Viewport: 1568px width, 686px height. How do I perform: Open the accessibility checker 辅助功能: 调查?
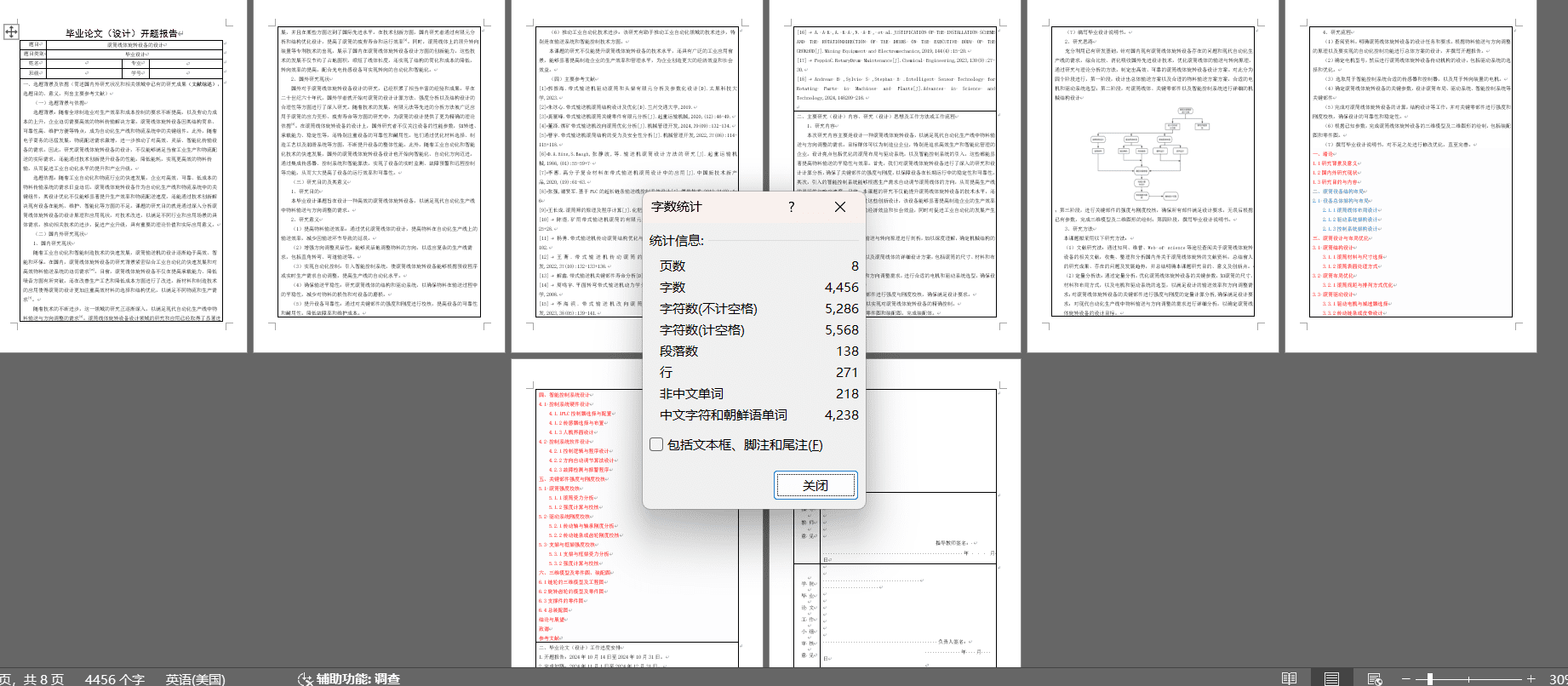tap(349, 678)
